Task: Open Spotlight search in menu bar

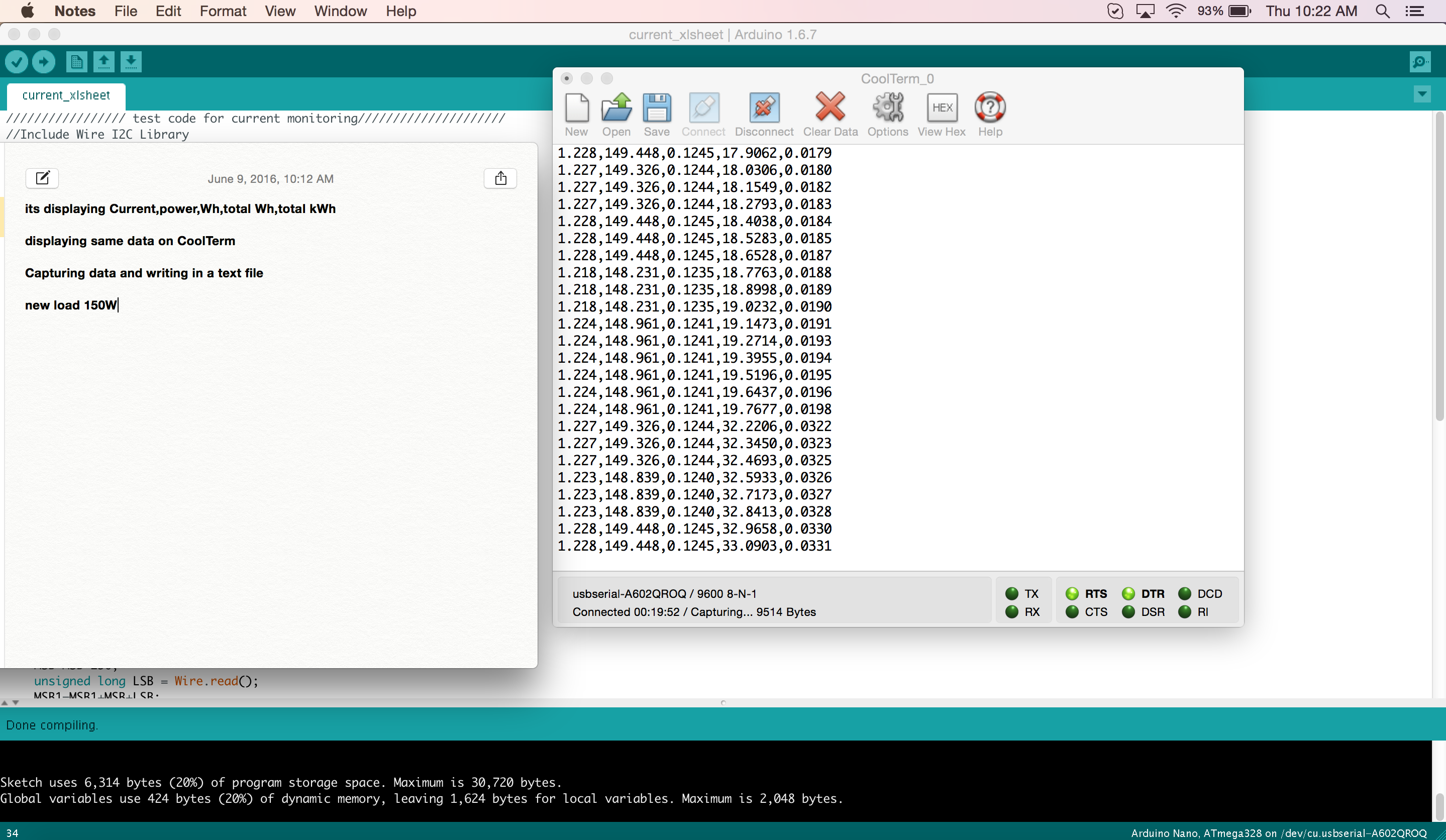Action: point(1383,11)
